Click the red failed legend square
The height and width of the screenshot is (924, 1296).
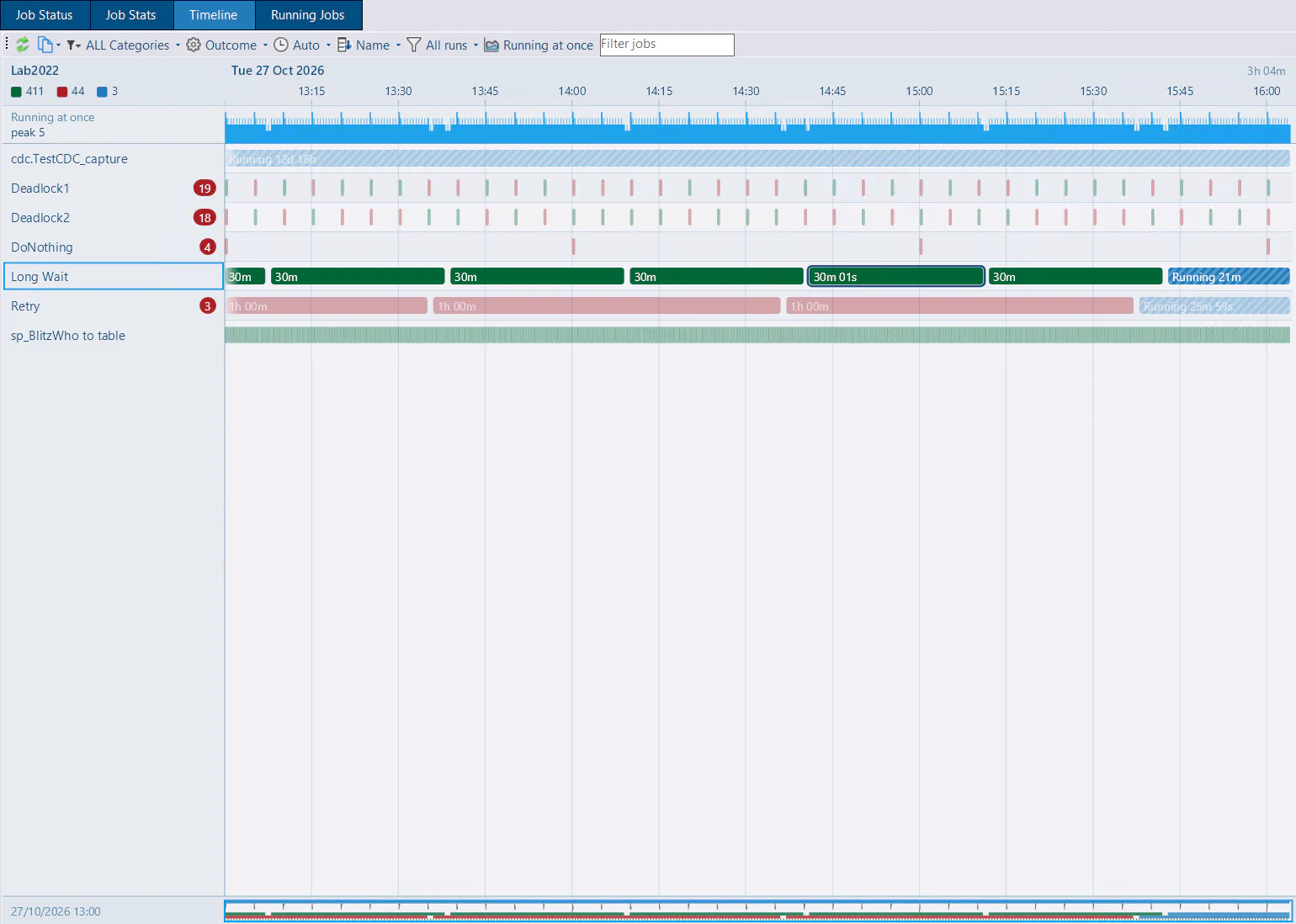(x=61, y=92)
